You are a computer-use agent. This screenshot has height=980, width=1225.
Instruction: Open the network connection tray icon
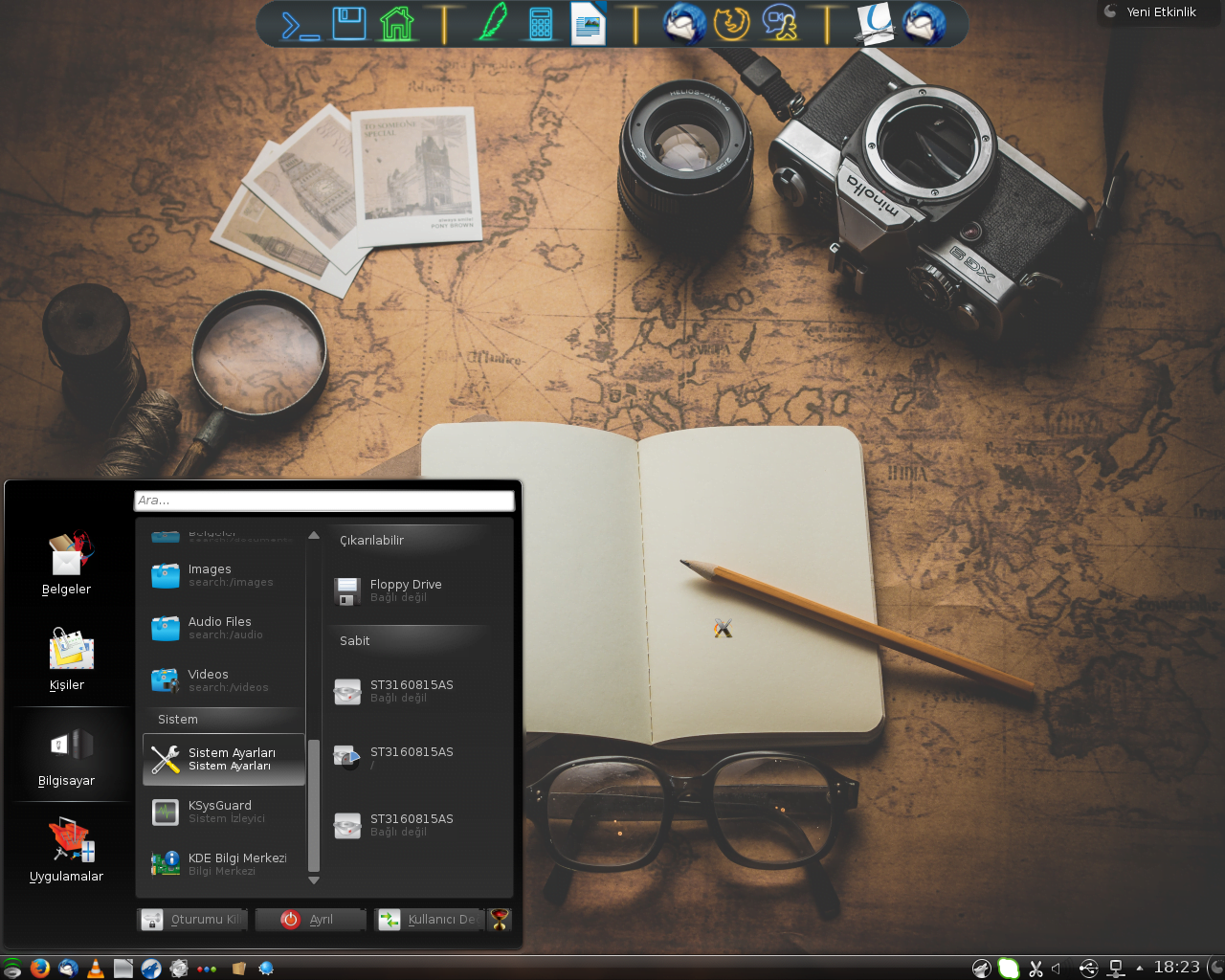pos(1116,969)
